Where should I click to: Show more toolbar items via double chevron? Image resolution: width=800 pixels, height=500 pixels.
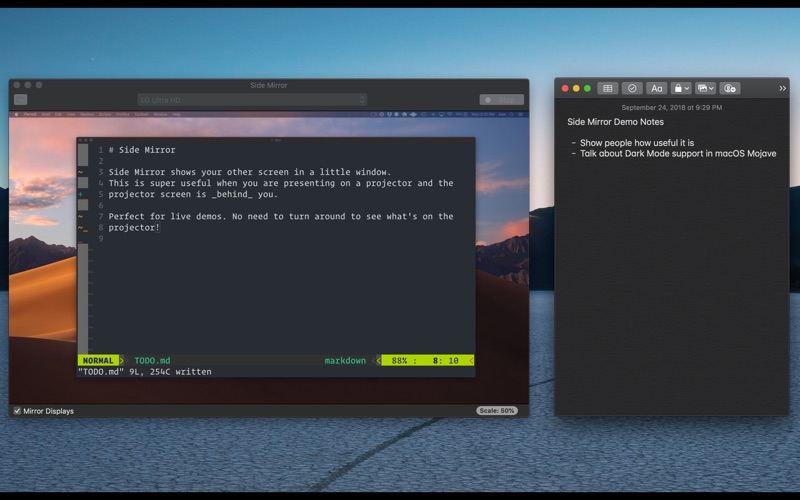[x=782, y=88]
